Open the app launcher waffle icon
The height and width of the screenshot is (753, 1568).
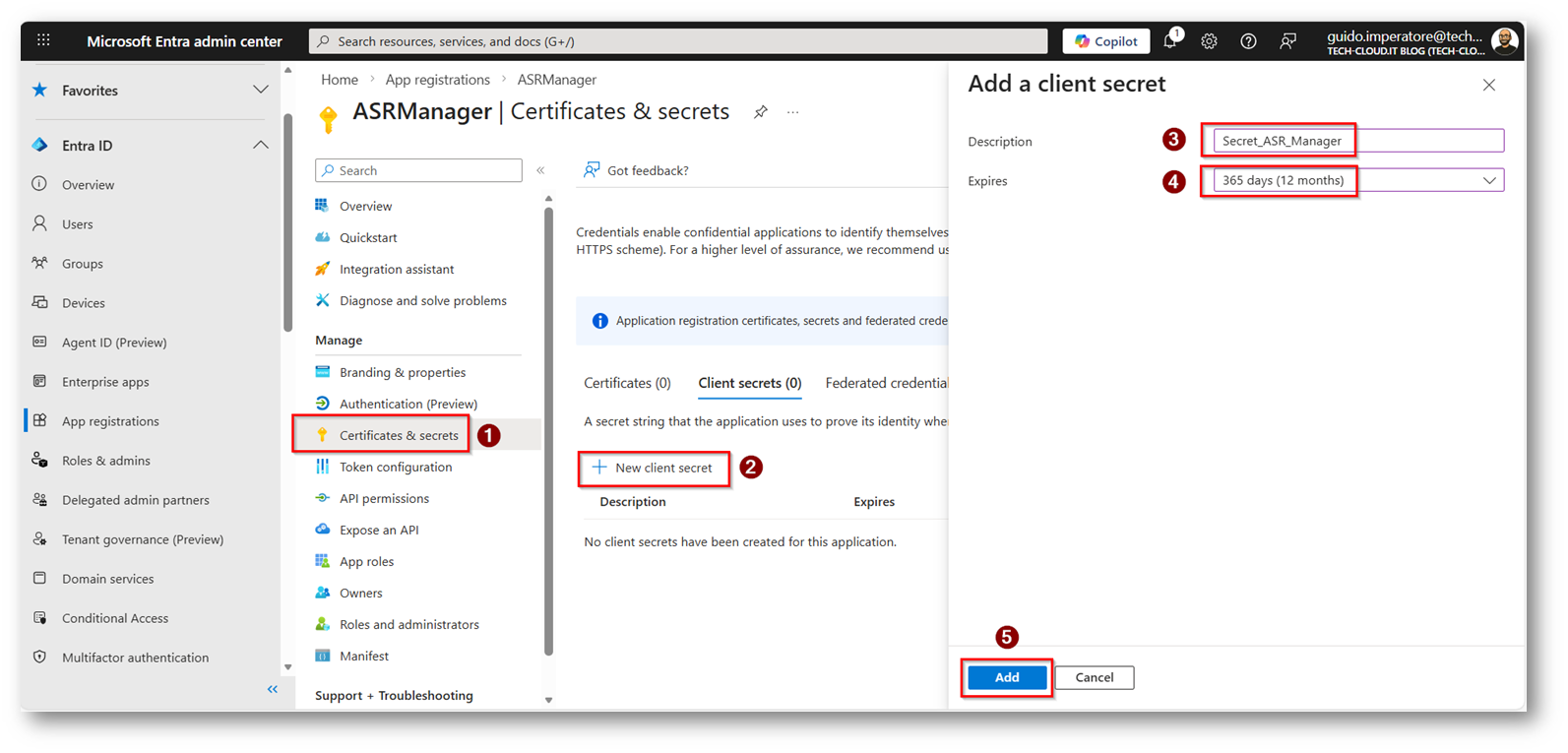pyautogui.click(x=43, y=40)
